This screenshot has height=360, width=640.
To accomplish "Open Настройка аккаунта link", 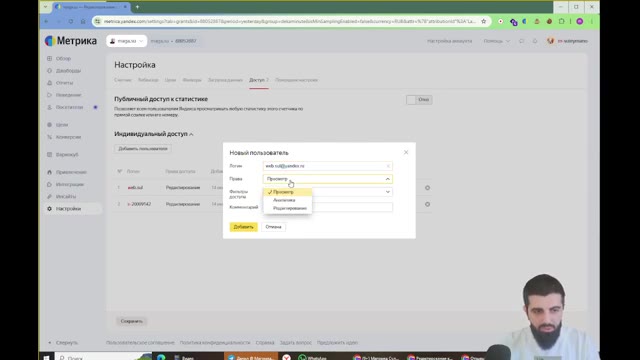I will click(449, 41).
